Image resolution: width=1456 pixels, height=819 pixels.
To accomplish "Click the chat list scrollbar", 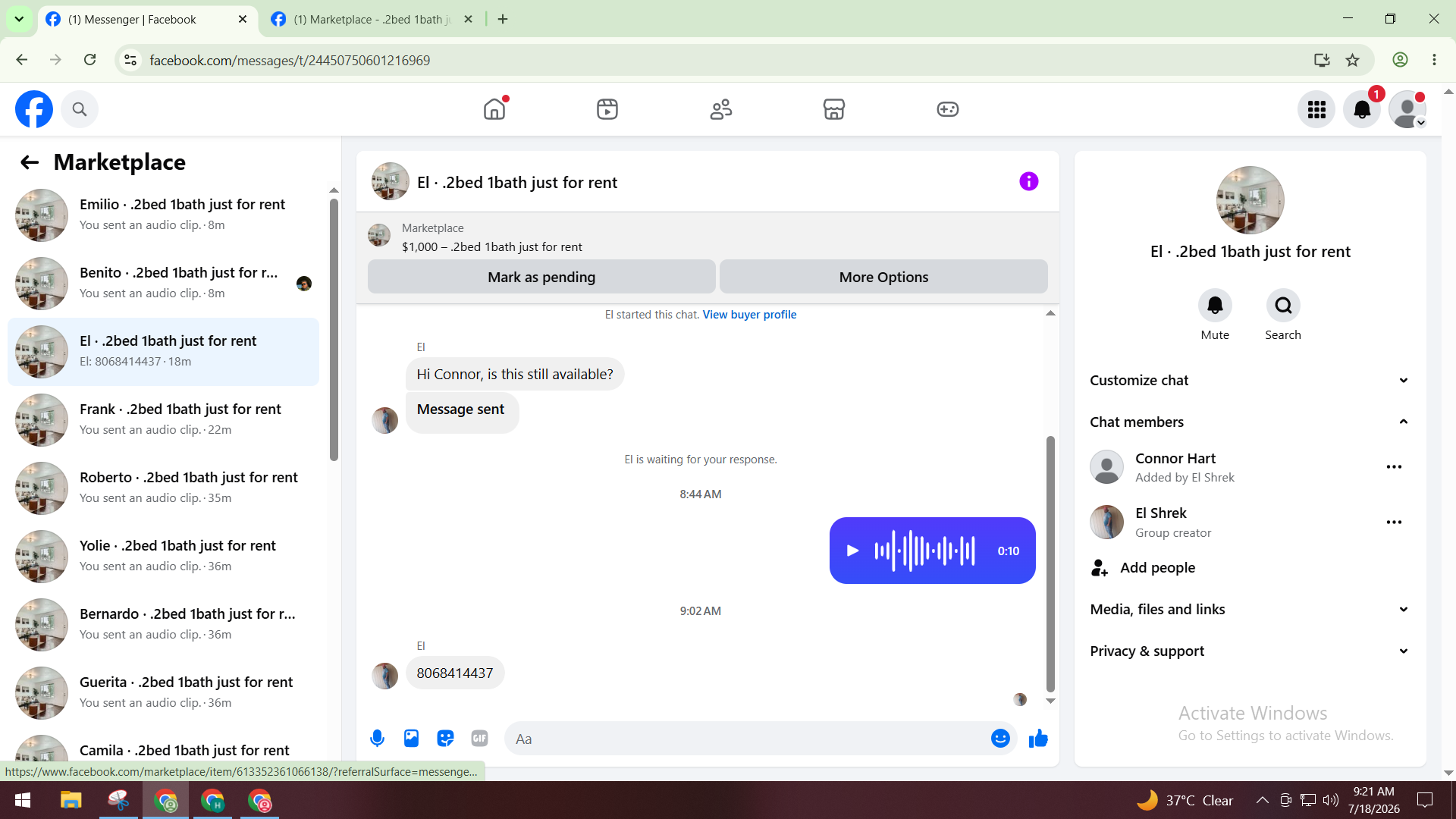I will point(334,329).
